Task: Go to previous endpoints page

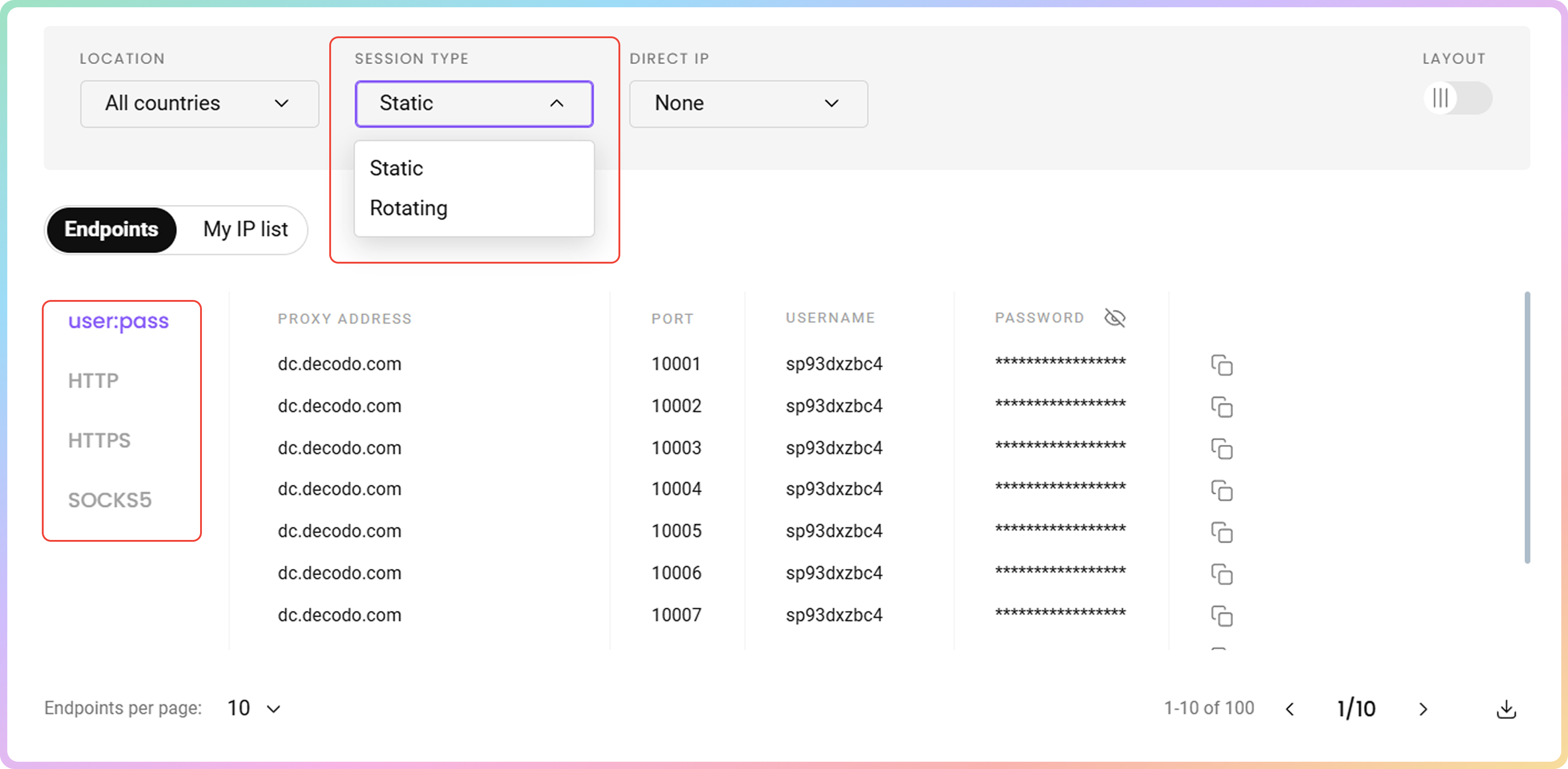Action: 1290,709
